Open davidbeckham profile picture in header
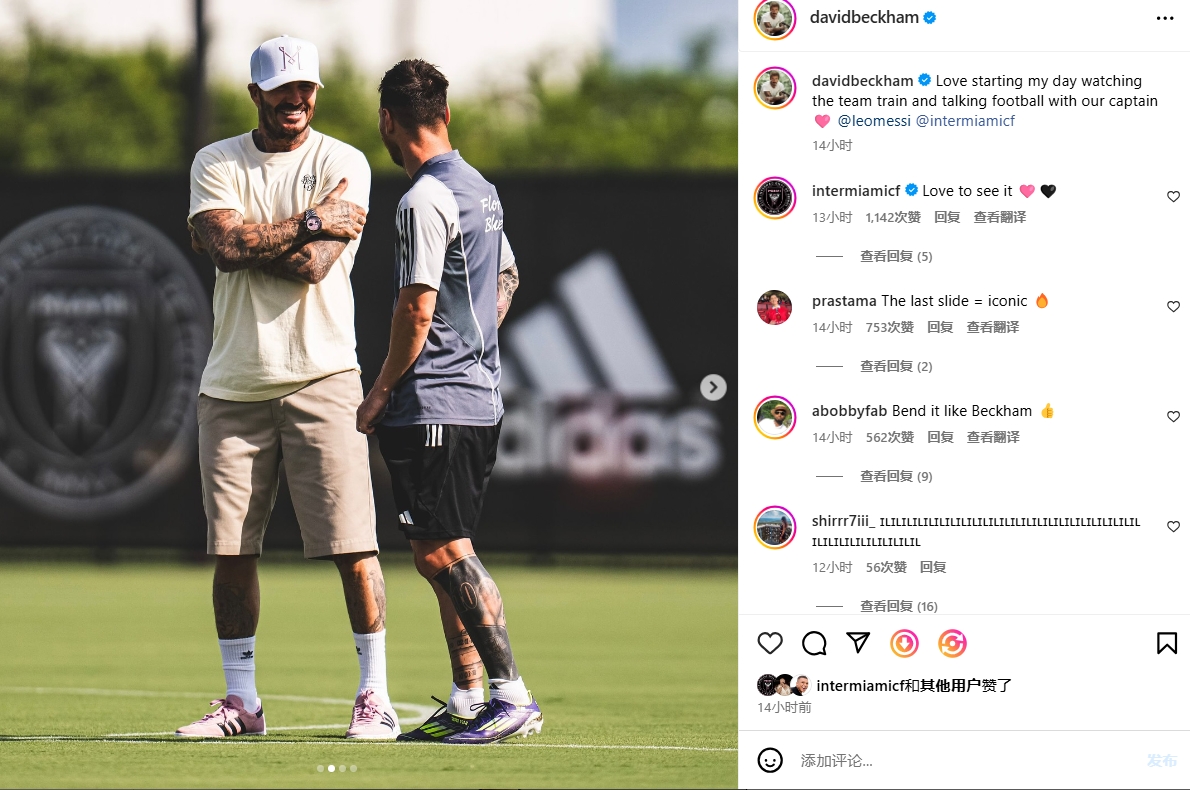This screenshot has width=1190, height=790. pos(774,19)
